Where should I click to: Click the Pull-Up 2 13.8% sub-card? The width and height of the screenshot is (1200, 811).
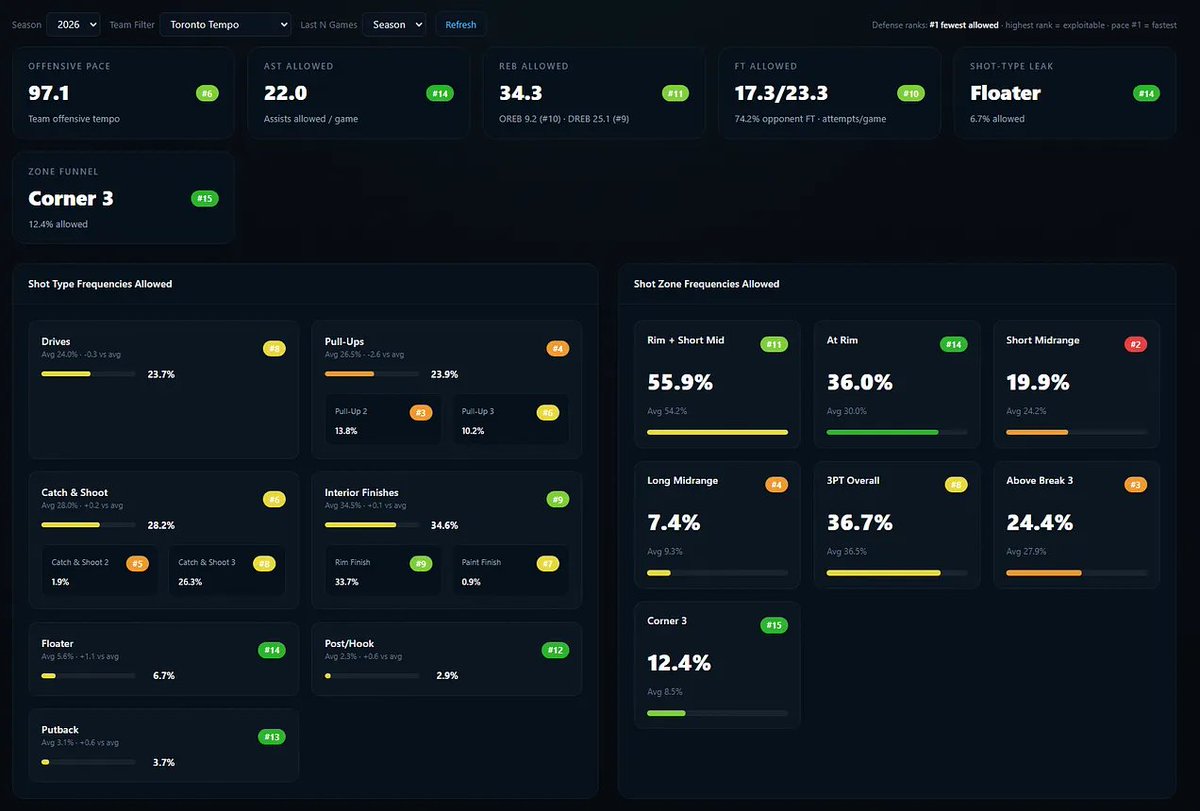coord(383,420)
